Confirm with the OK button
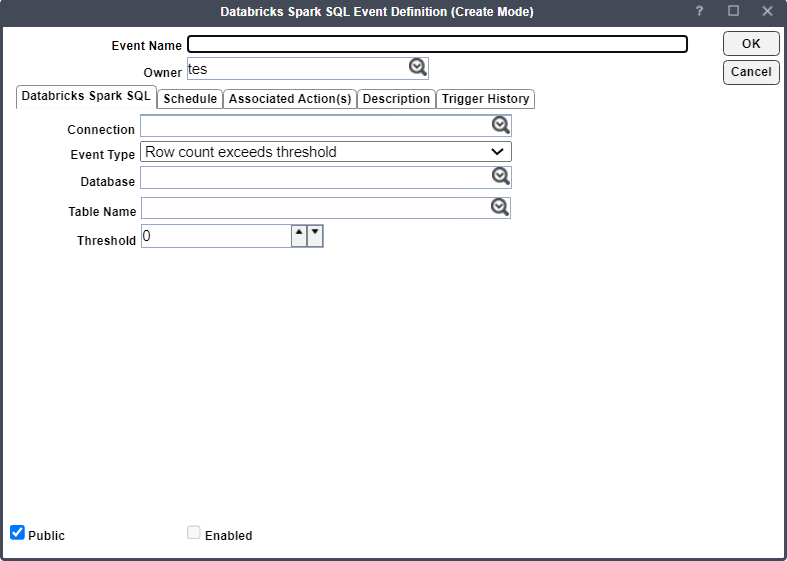This screenshot has width=787, height=561. click(x=751, y=44)
